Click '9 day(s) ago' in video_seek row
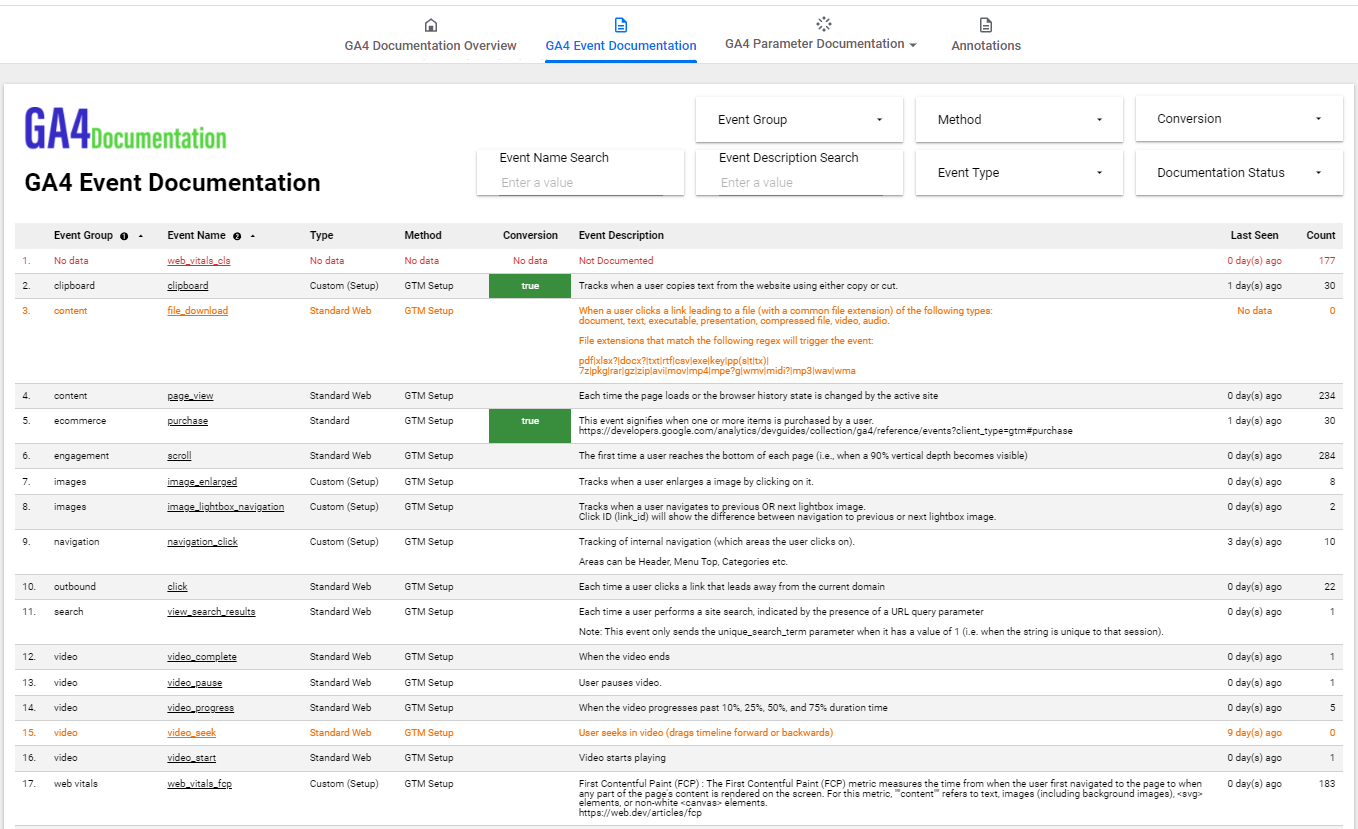This screenshot has height=829, width=1358. [1254, 733]
